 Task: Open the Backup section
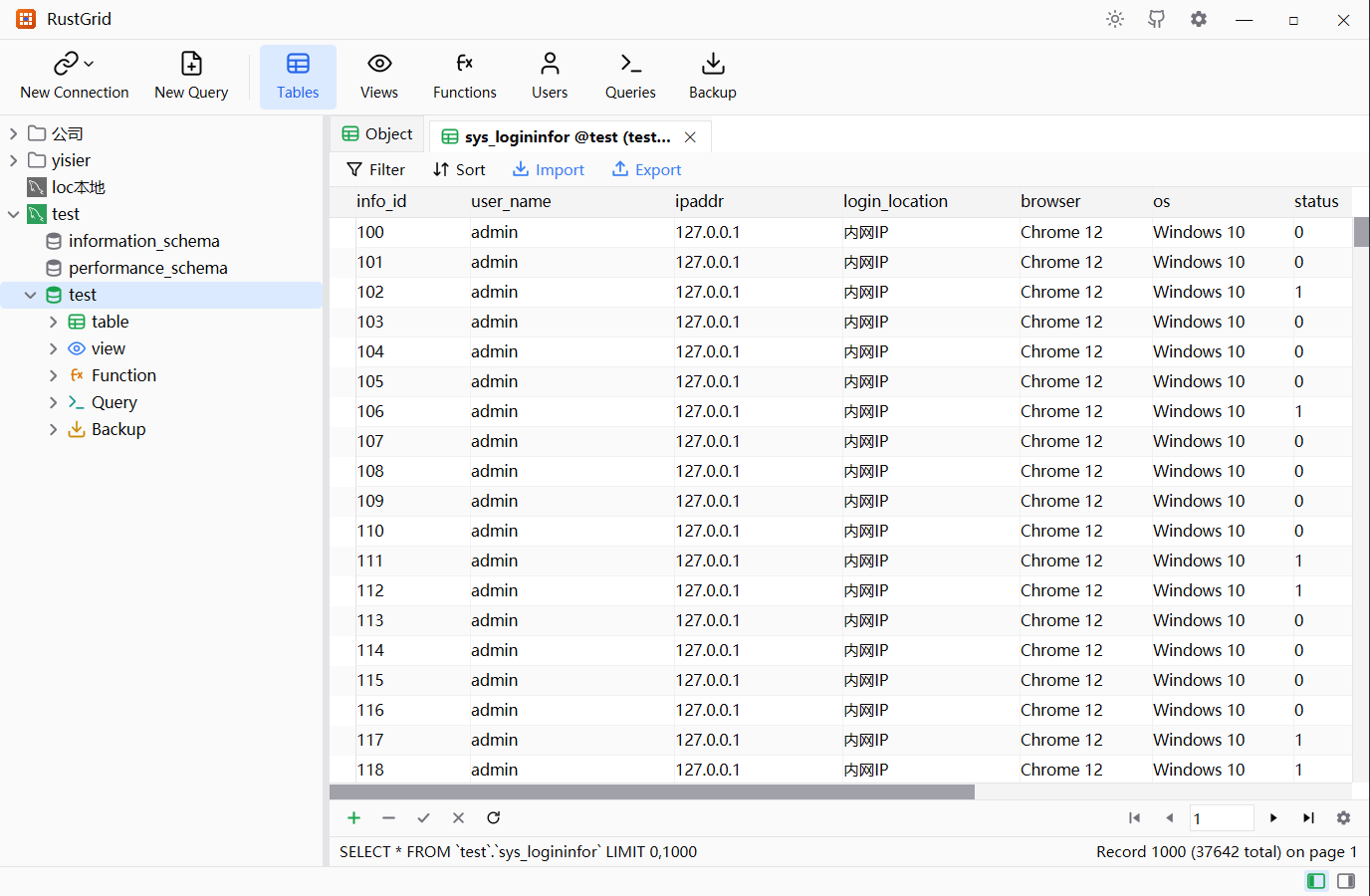[713, 77]
